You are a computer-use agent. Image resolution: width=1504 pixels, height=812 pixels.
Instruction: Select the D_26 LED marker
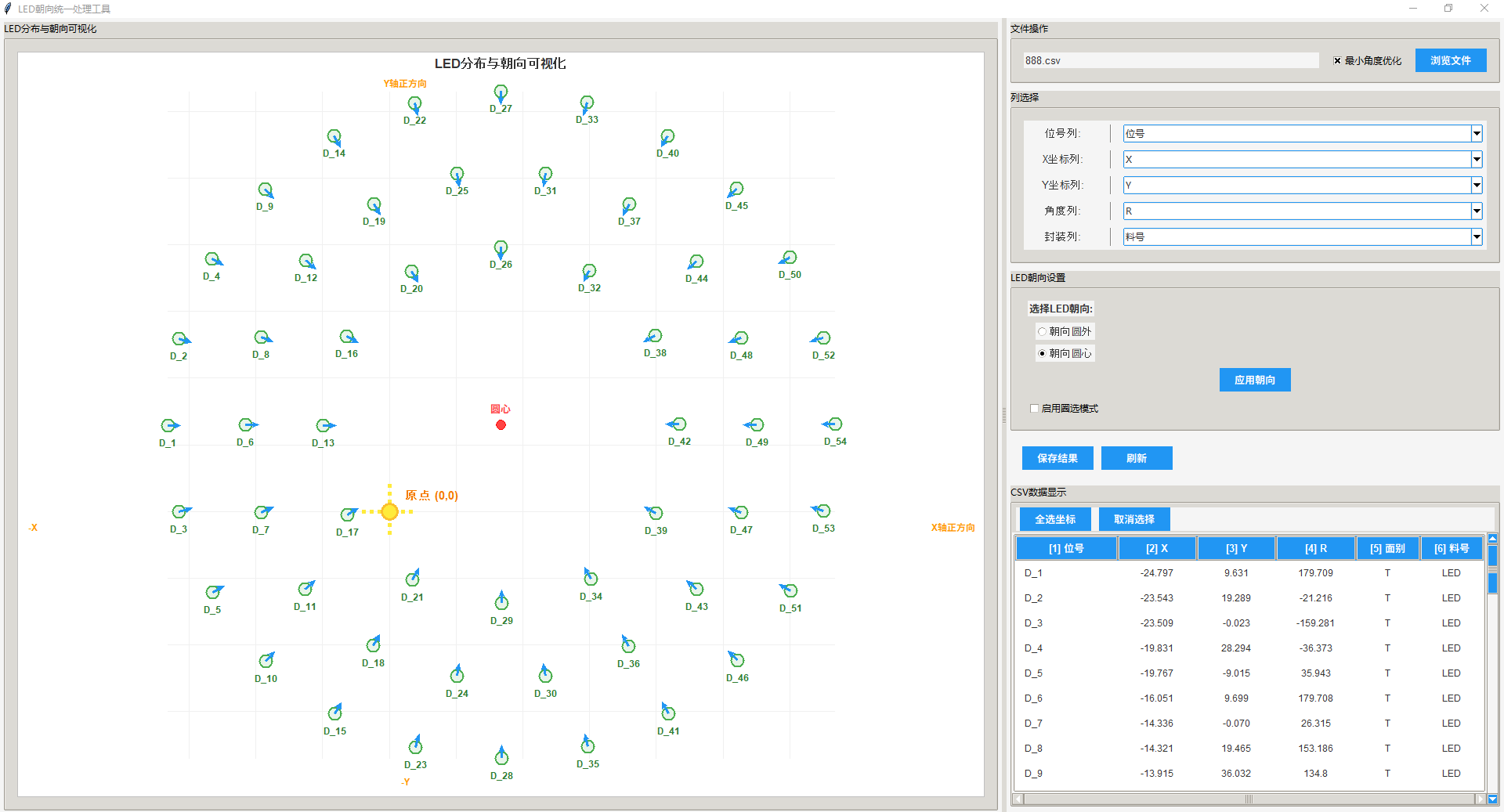(x=501, y=247)
